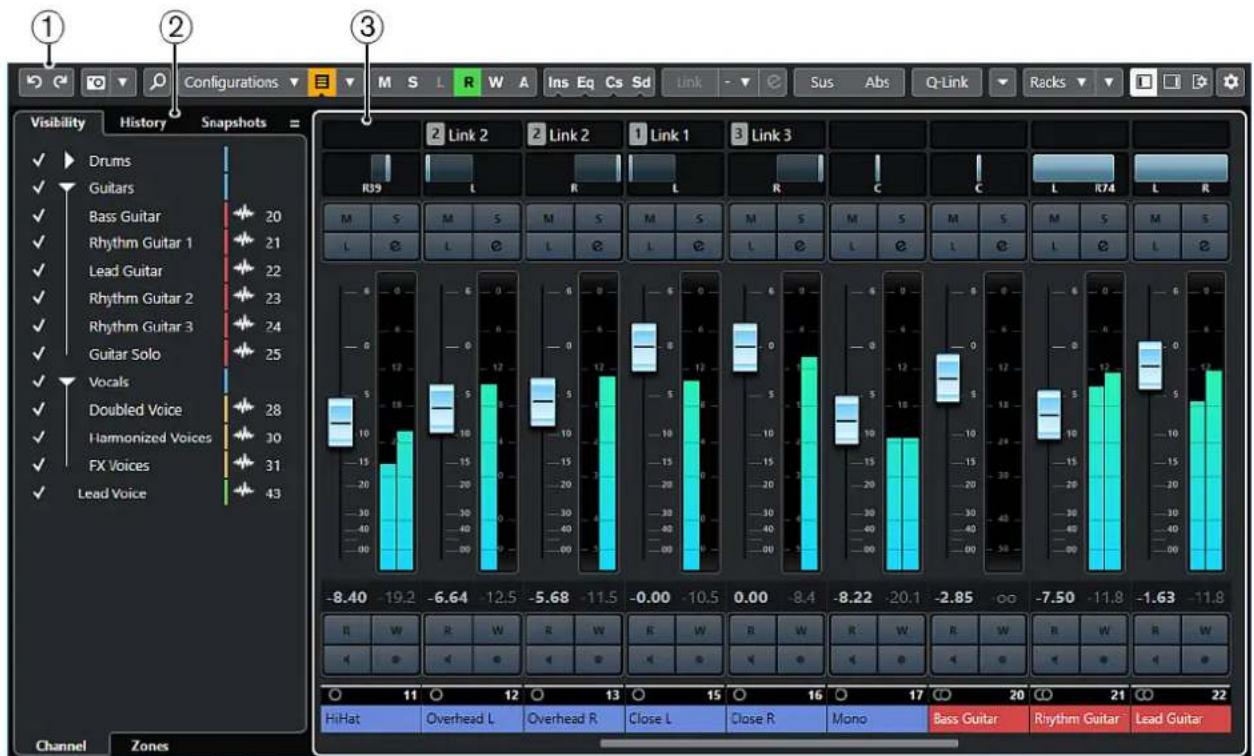Switch to the History tab
Image resolution: width=1254 pixels, height=756 pixels.
pos(143,123)
